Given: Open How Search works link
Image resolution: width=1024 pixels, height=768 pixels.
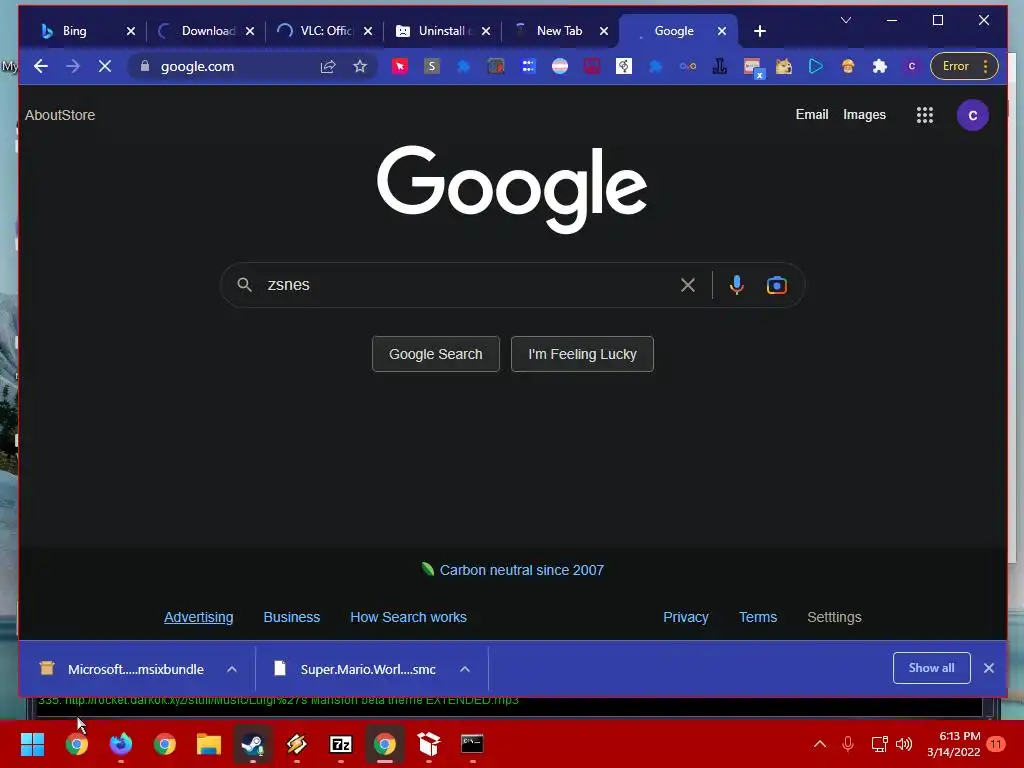Looking at the screenshot, I should pyautogui.click(x=408, y=617).
